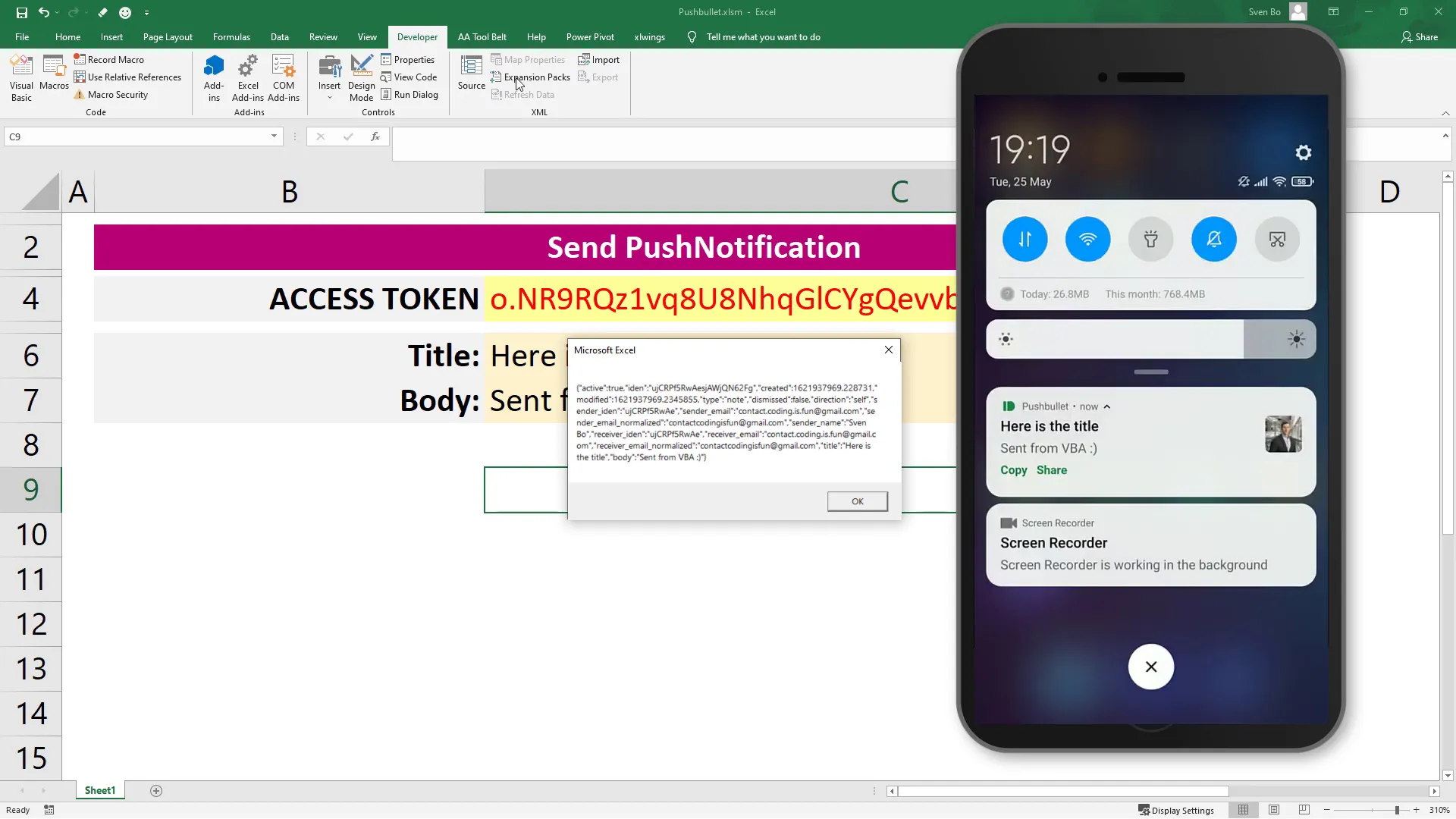Toggle Wi-Fi in the quick settings
This screenshot has height=819, width=1456.
tap(1087, 239)
